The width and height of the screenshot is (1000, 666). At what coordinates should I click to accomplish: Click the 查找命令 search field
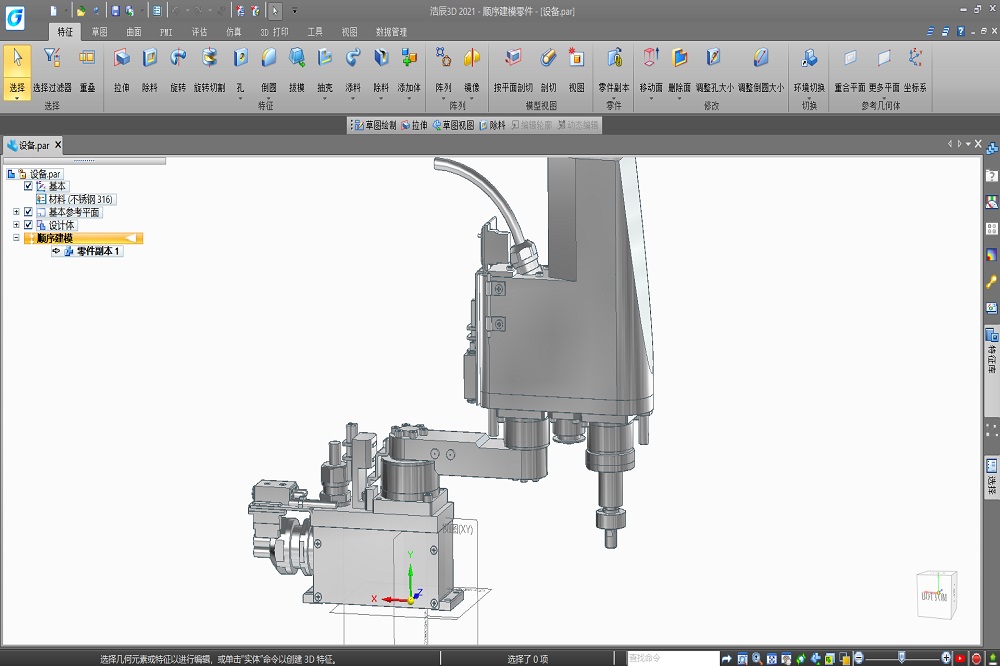pyautogui.click(x=672, y=658)
